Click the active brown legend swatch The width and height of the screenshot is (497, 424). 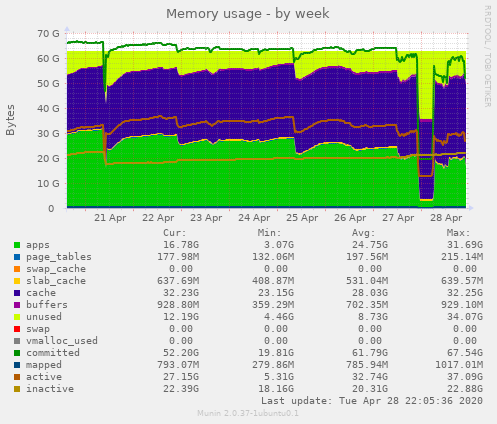[17, 377]
